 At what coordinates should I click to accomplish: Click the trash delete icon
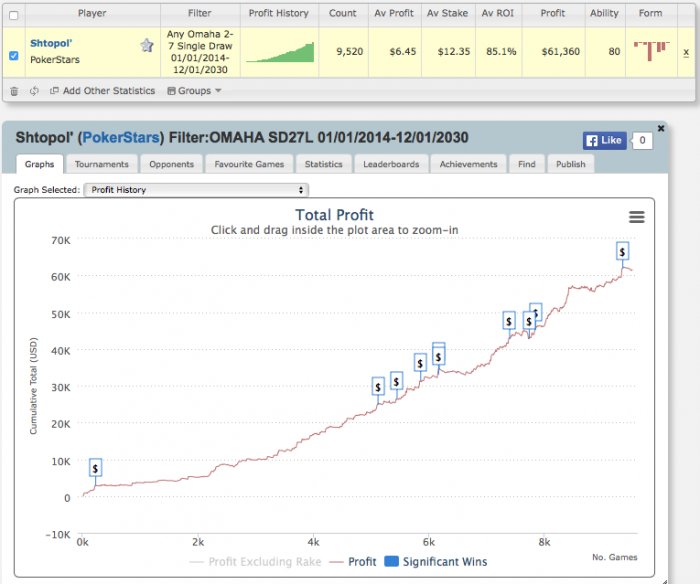click(14, 91)
